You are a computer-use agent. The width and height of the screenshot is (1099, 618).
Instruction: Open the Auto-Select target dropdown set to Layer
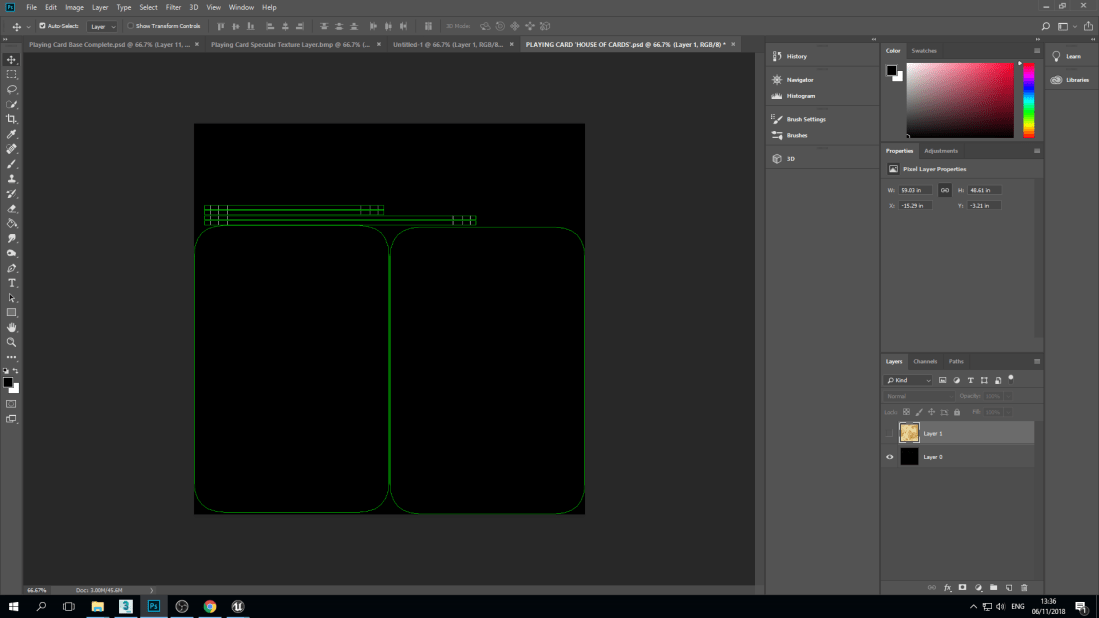(x=101, y=26)
